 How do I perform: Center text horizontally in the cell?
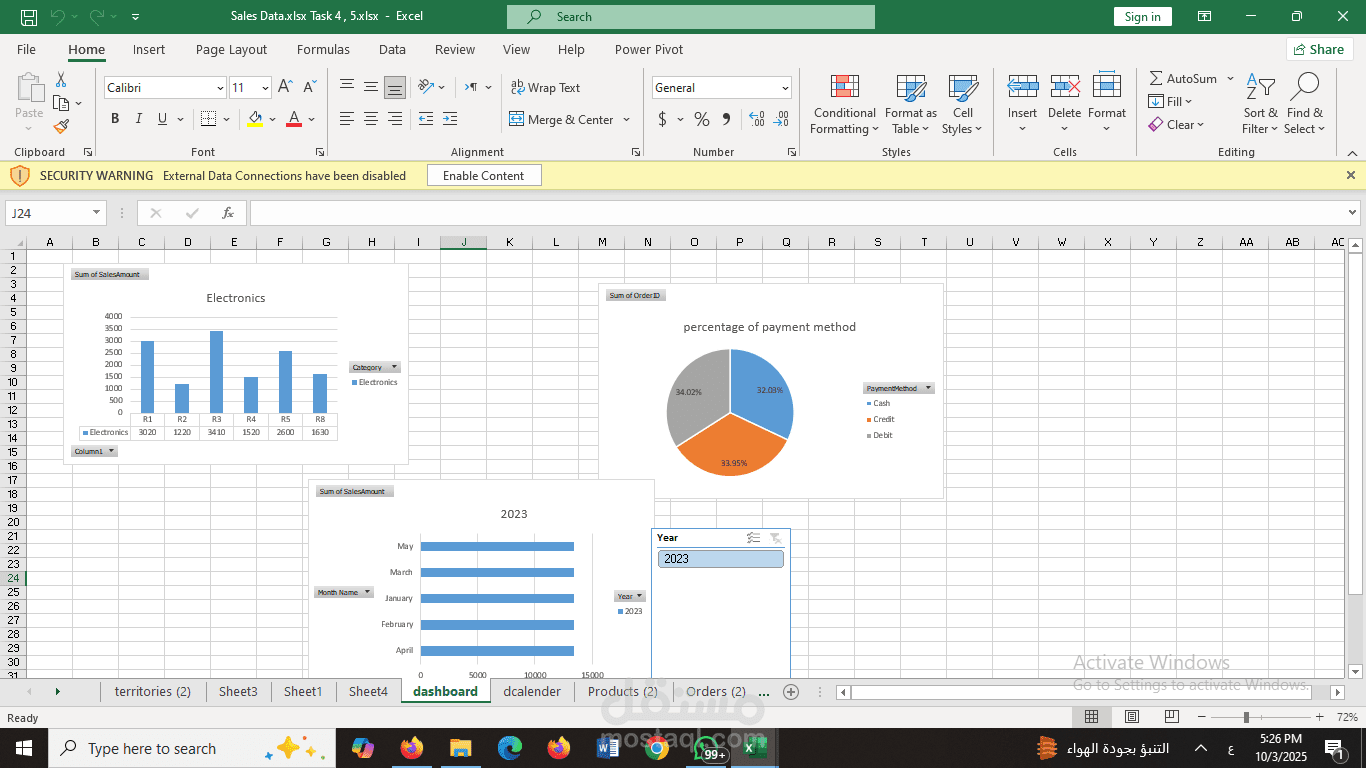pyautogui.click(x=371, y=119)
